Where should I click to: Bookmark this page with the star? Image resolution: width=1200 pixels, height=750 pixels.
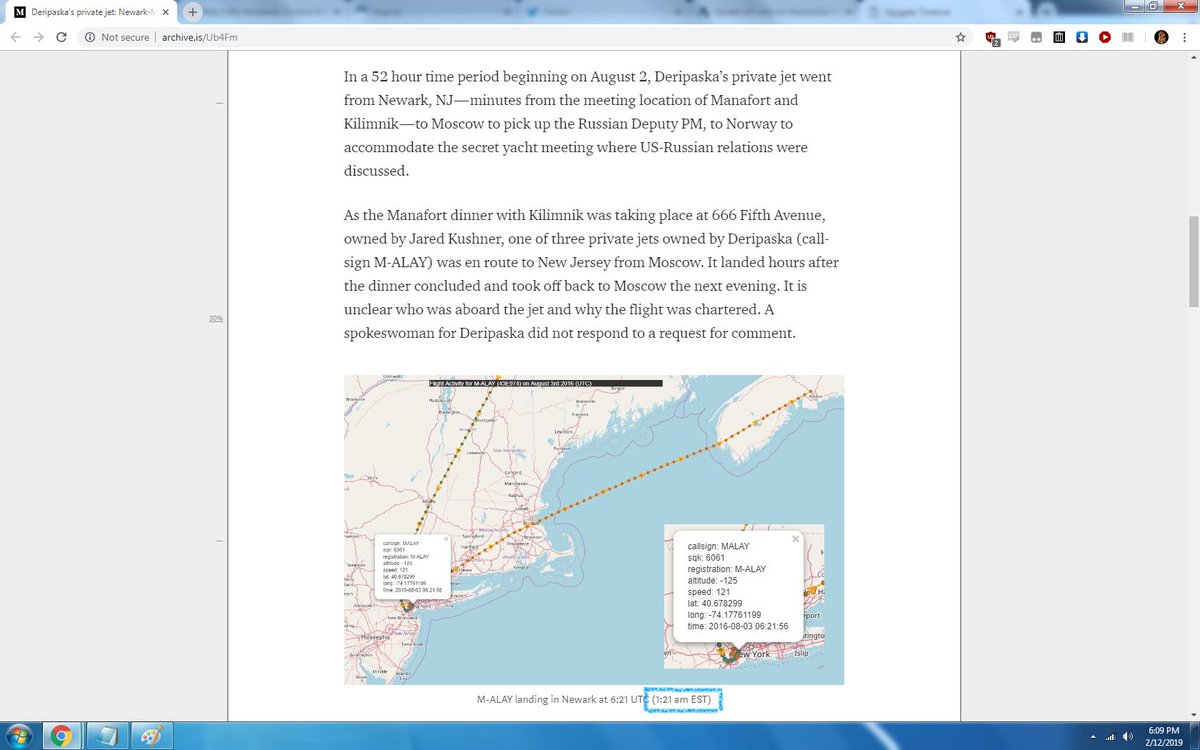pyautogui.click(x=961, y=37)
